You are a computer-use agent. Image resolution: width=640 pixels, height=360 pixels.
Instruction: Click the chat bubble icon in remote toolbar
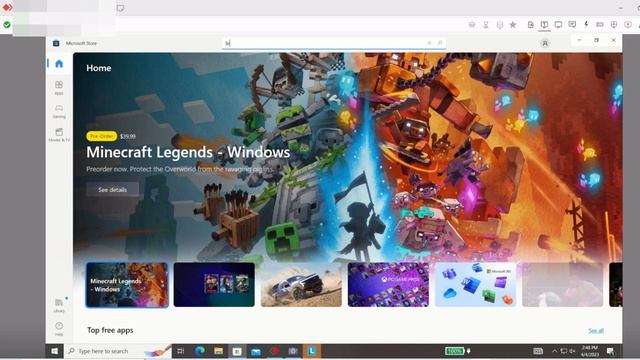[572, 25]
